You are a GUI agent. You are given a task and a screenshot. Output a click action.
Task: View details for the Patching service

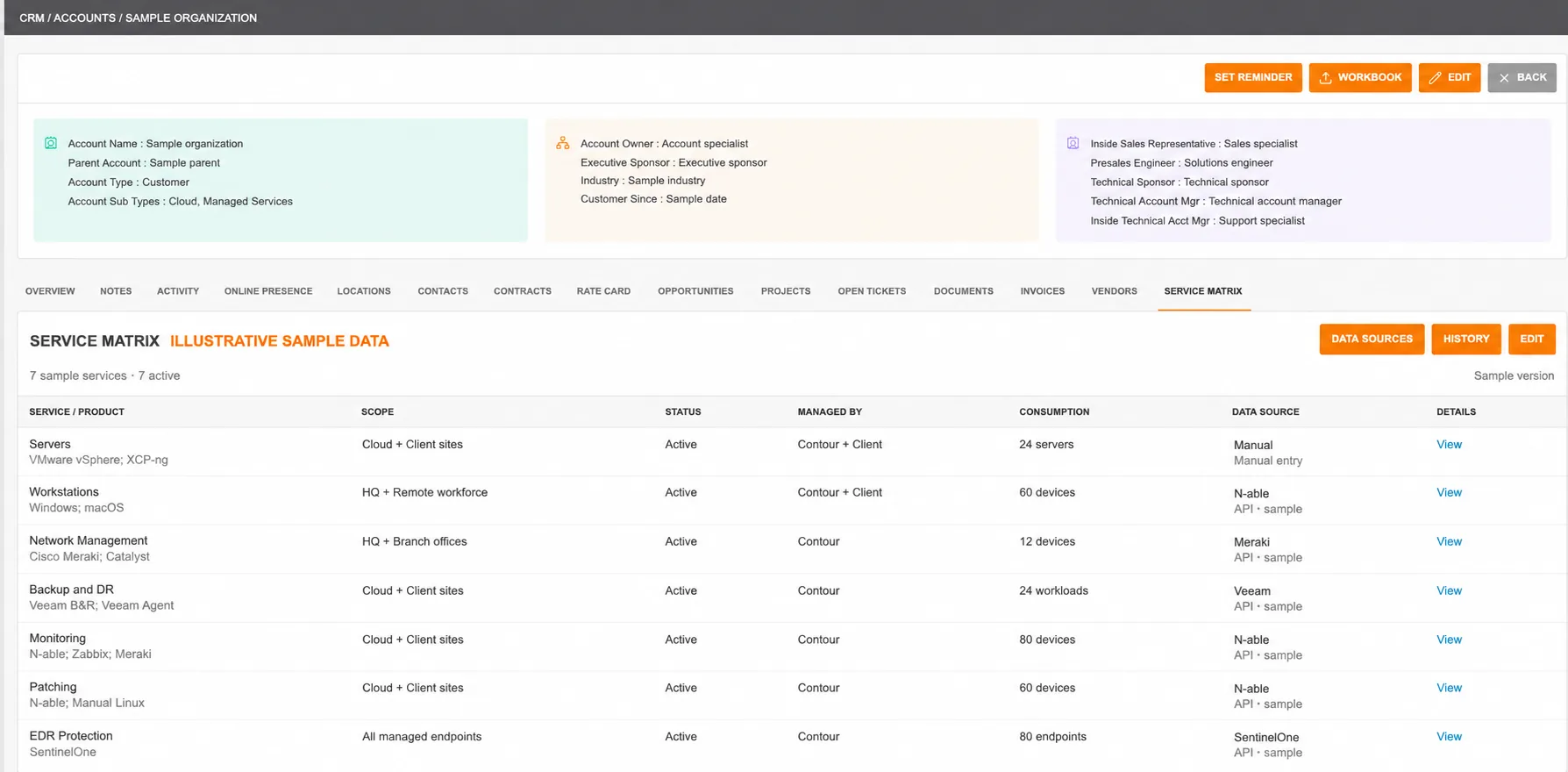click(x=1449, y=689)
